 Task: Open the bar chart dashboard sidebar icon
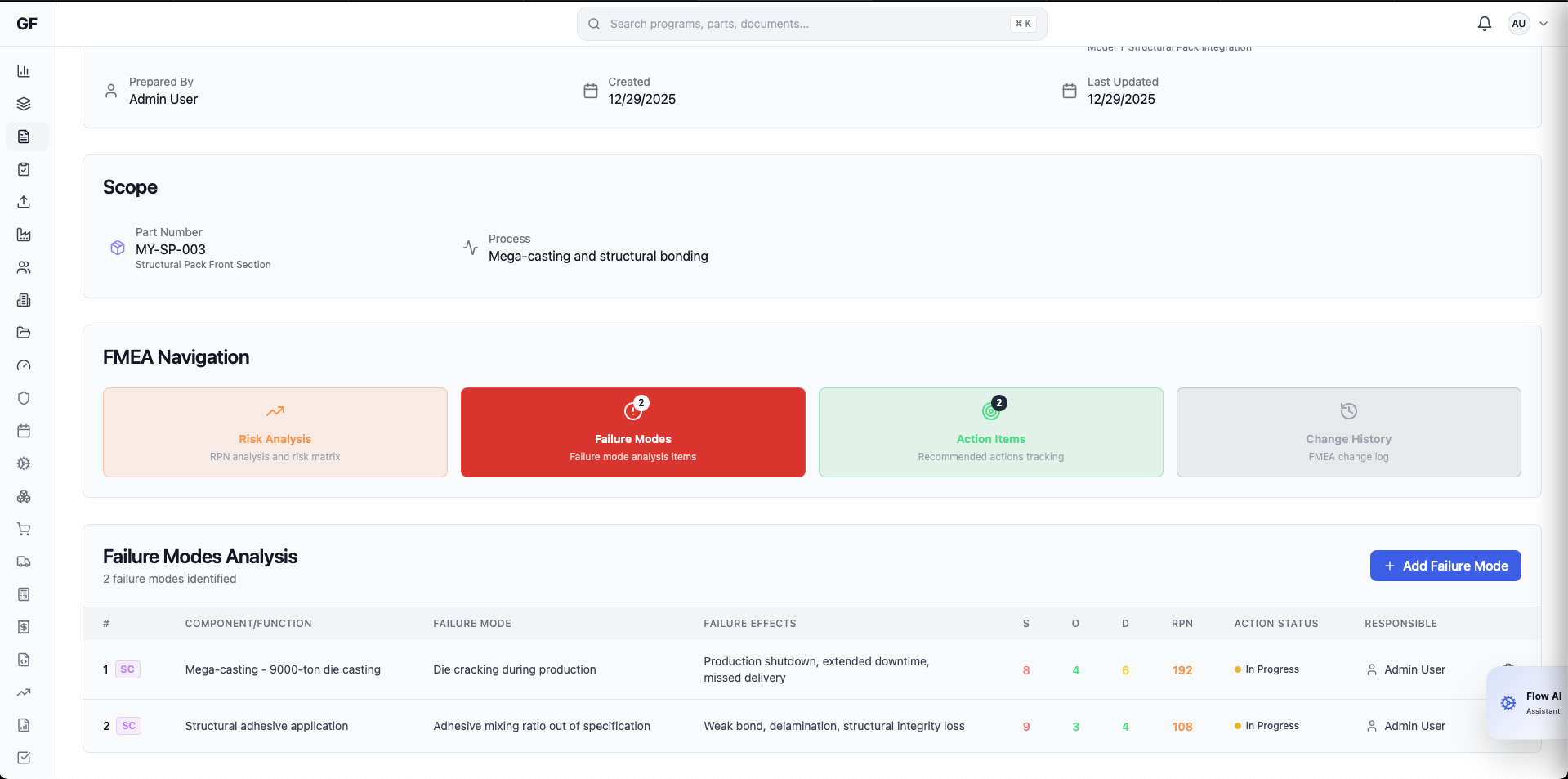[24, 71]
